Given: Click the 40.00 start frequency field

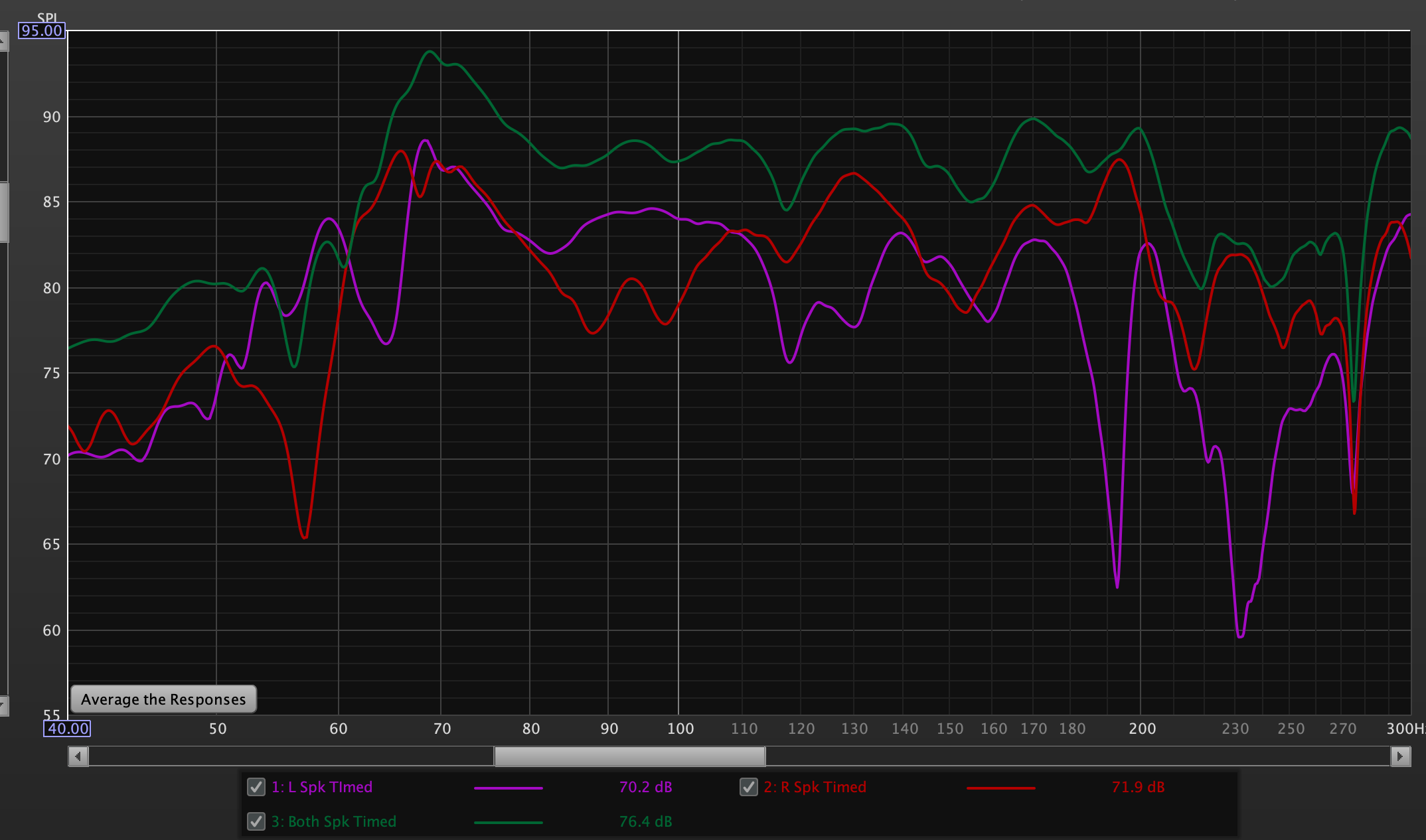Looking at the screenshot, I should click(x=68, y=729).
